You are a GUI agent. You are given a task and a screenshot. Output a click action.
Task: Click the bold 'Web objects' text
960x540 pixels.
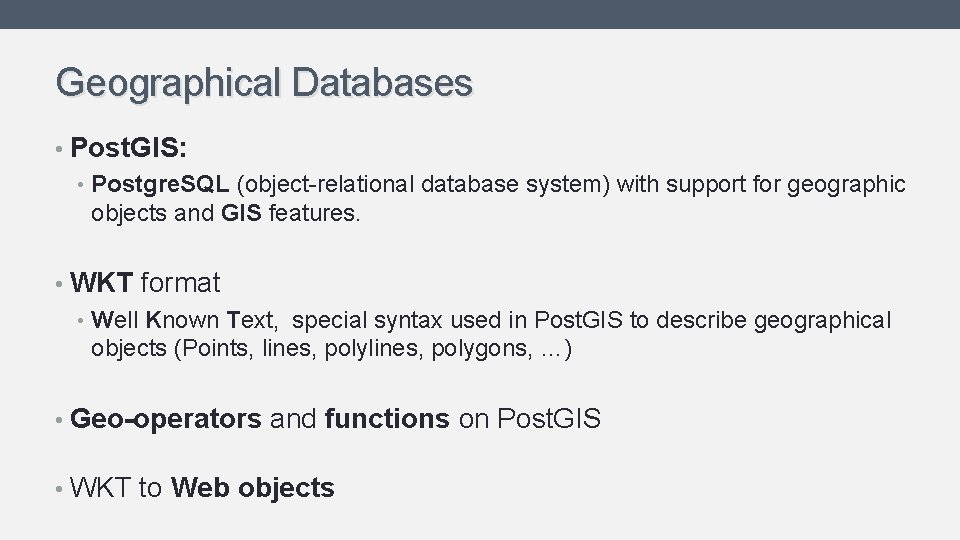(x=252, y=488)
